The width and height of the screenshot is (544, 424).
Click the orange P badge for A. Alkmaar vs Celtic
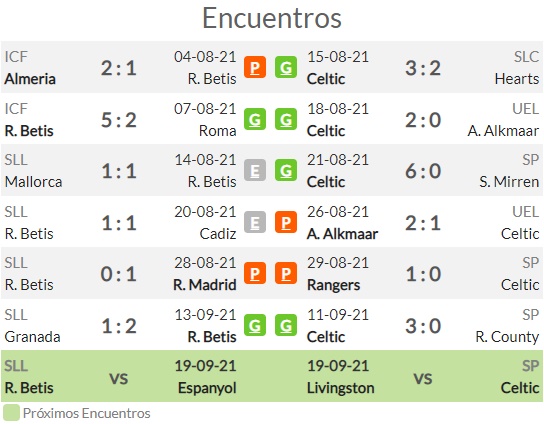click(x=286, y=222)
